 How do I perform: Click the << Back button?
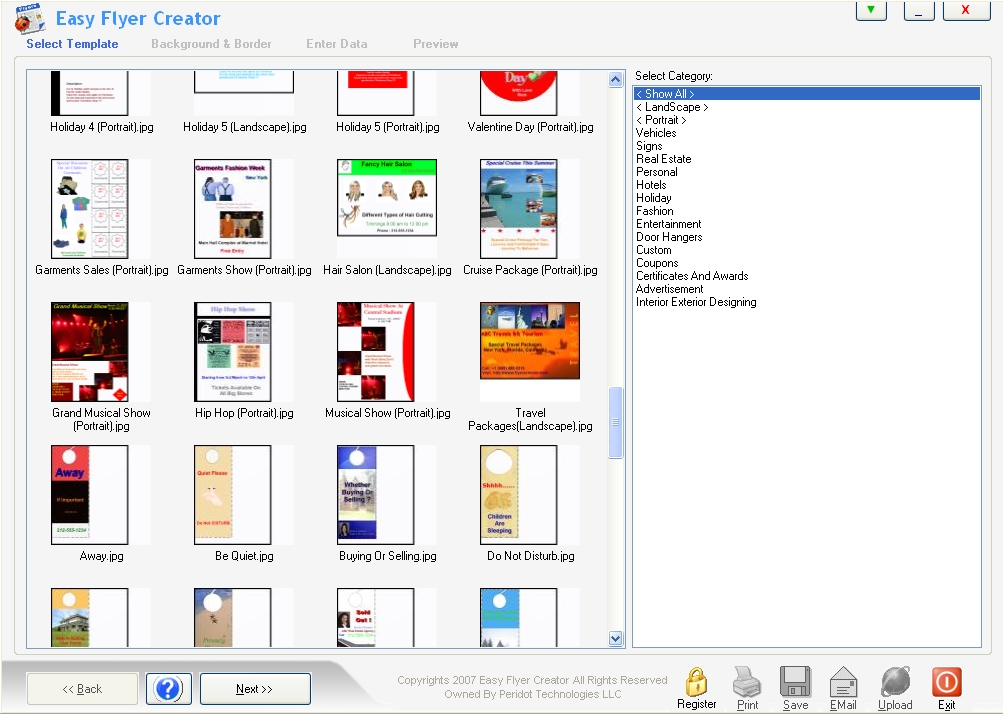pyautogui.click(x=82, y=688)
